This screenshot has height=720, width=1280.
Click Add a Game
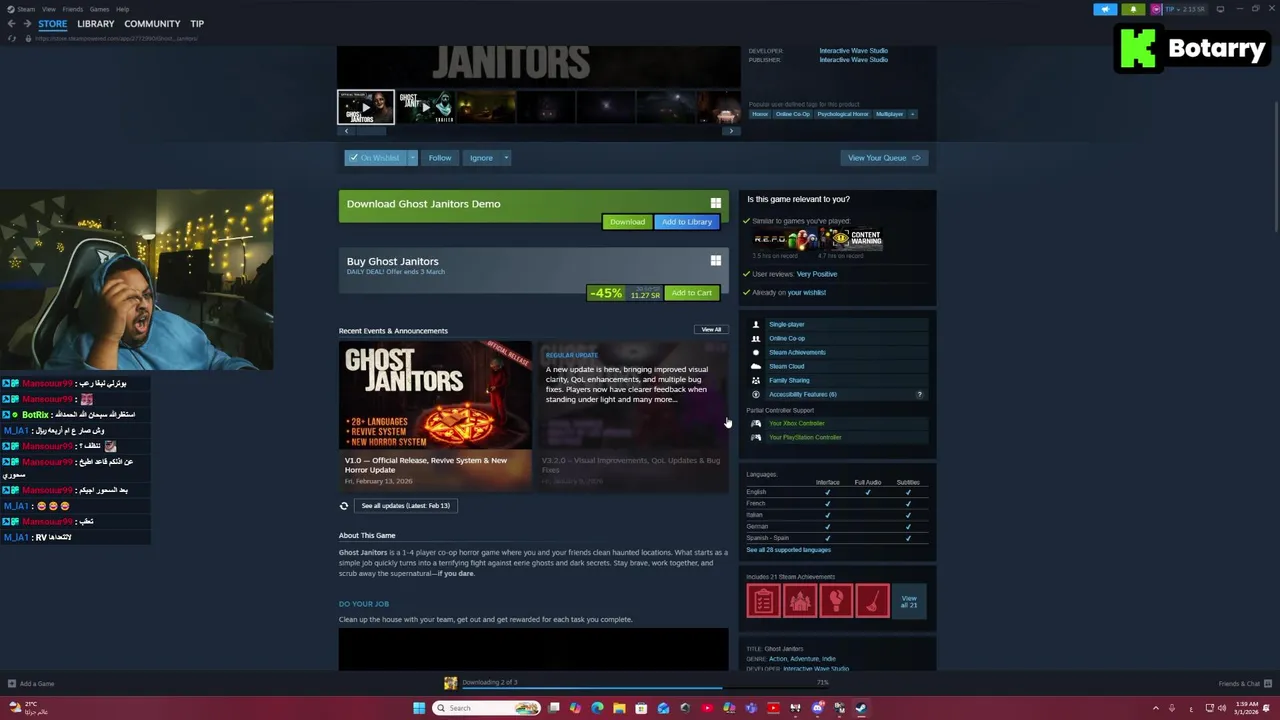(31, 684)
